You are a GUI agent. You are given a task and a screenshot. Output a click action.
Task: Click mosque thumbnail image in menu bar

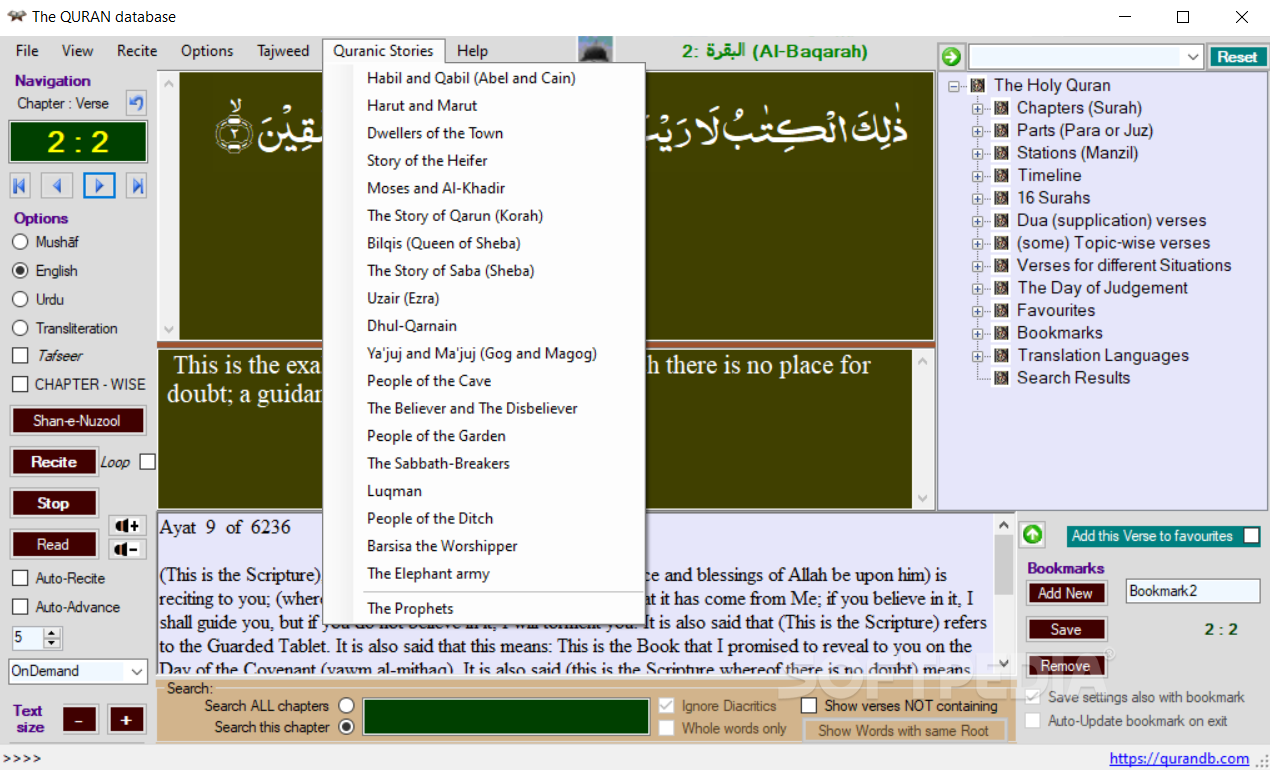[x=596, y=50]
